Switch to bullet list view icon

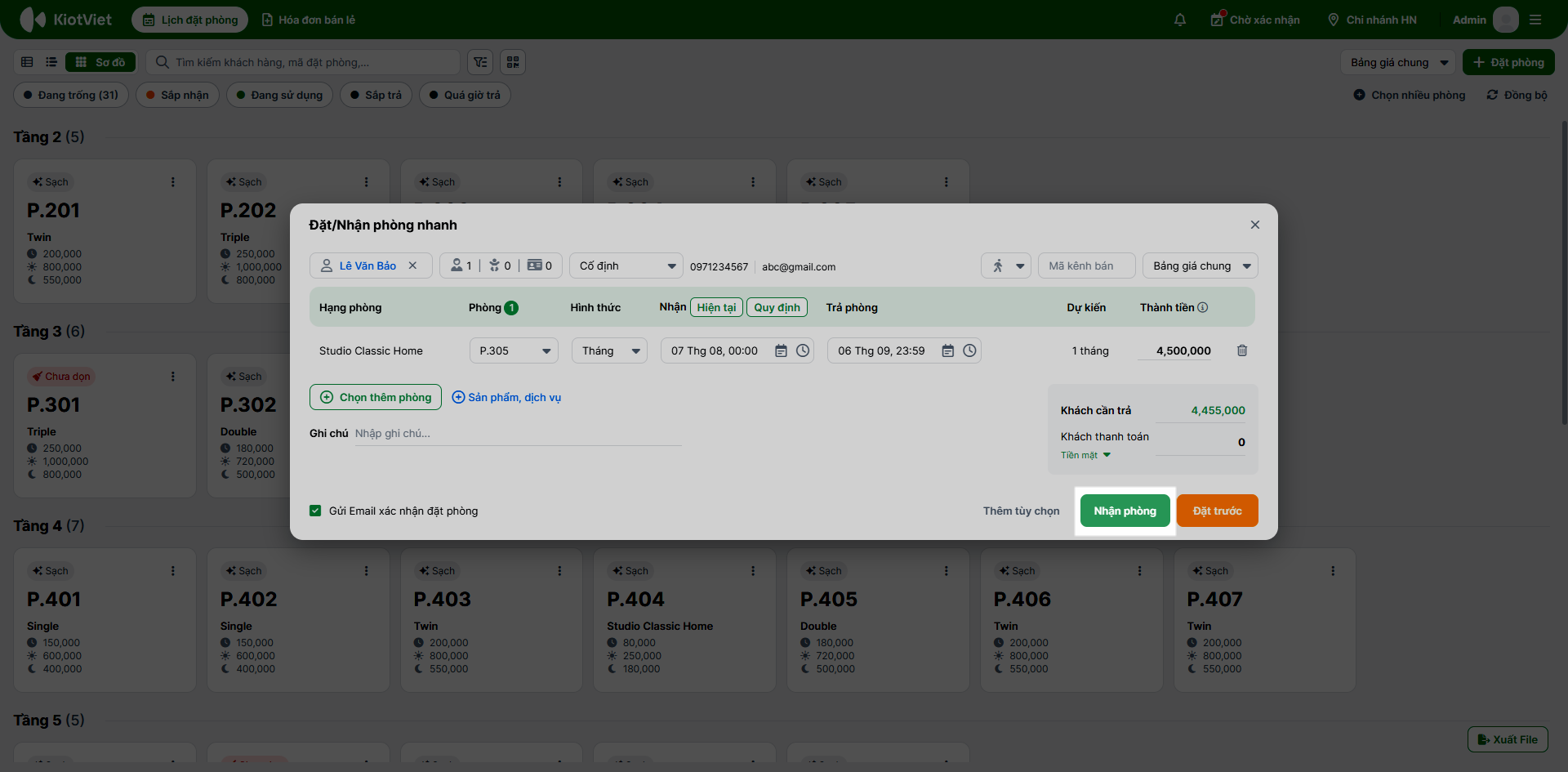tap(51, 62)
